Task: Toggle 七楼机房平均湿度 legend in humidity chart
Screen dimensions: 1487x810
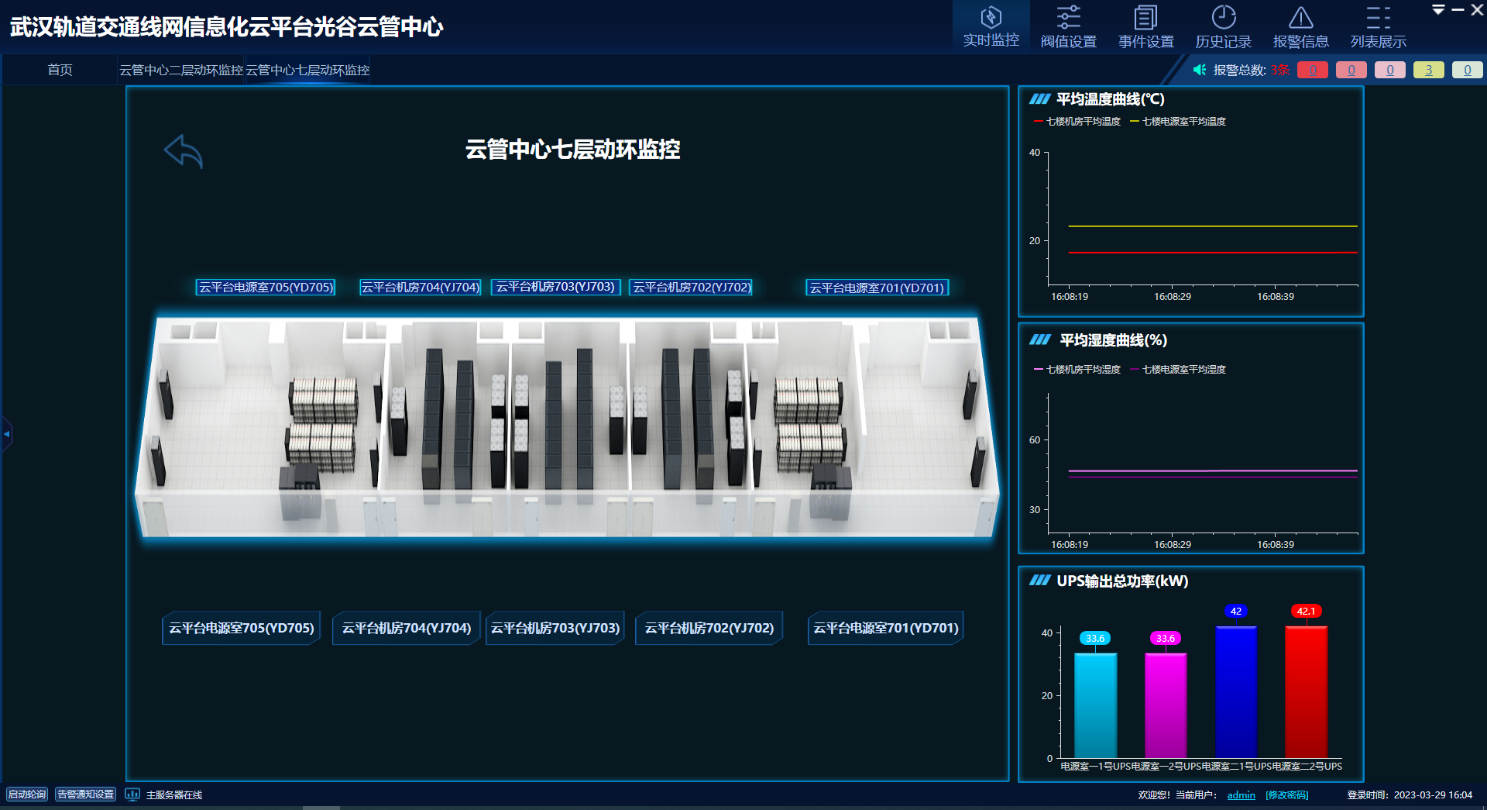Action: coord(1077,369)
